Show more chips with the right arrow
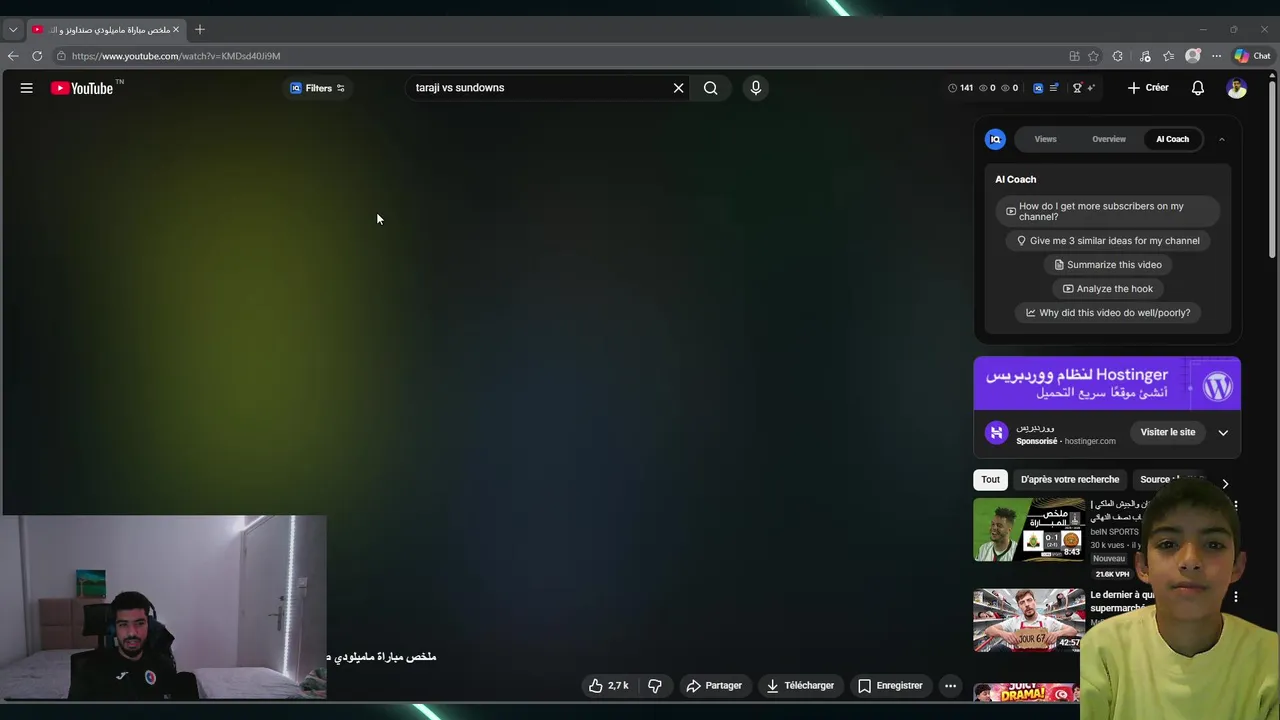This screenshot has width=1280, height=720. (1225, 483)
